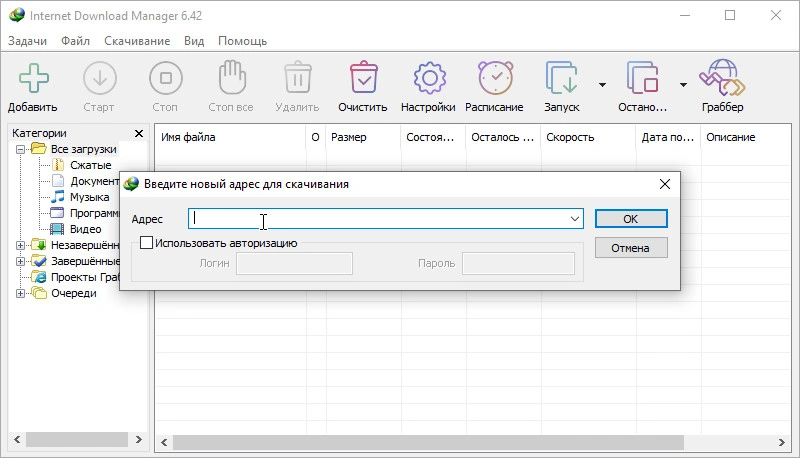Open the Помощь menu

pos(242,41)
